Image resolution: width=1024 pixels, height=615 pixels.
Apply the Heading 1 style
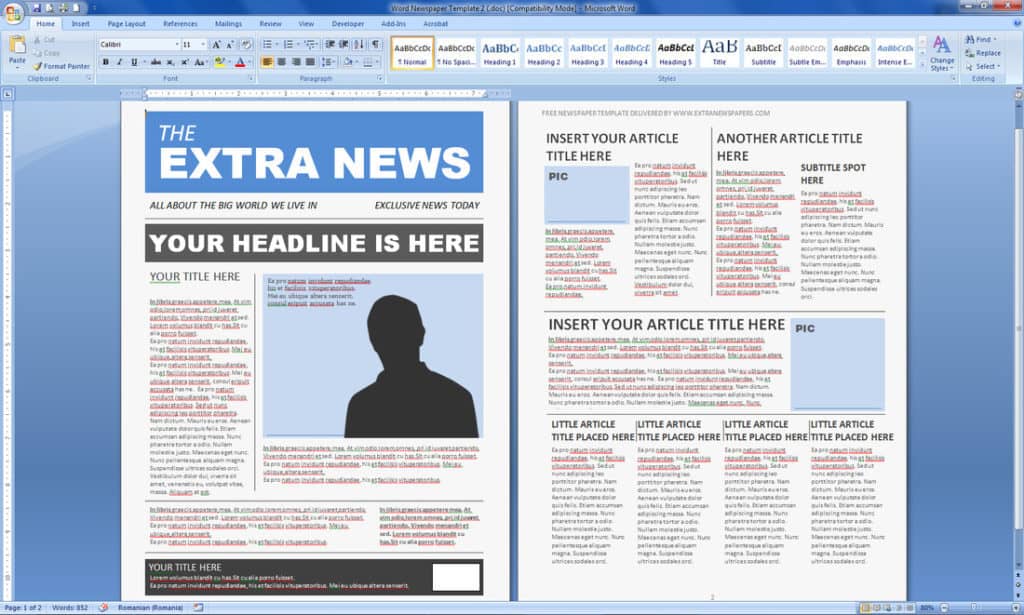[500, 53]
